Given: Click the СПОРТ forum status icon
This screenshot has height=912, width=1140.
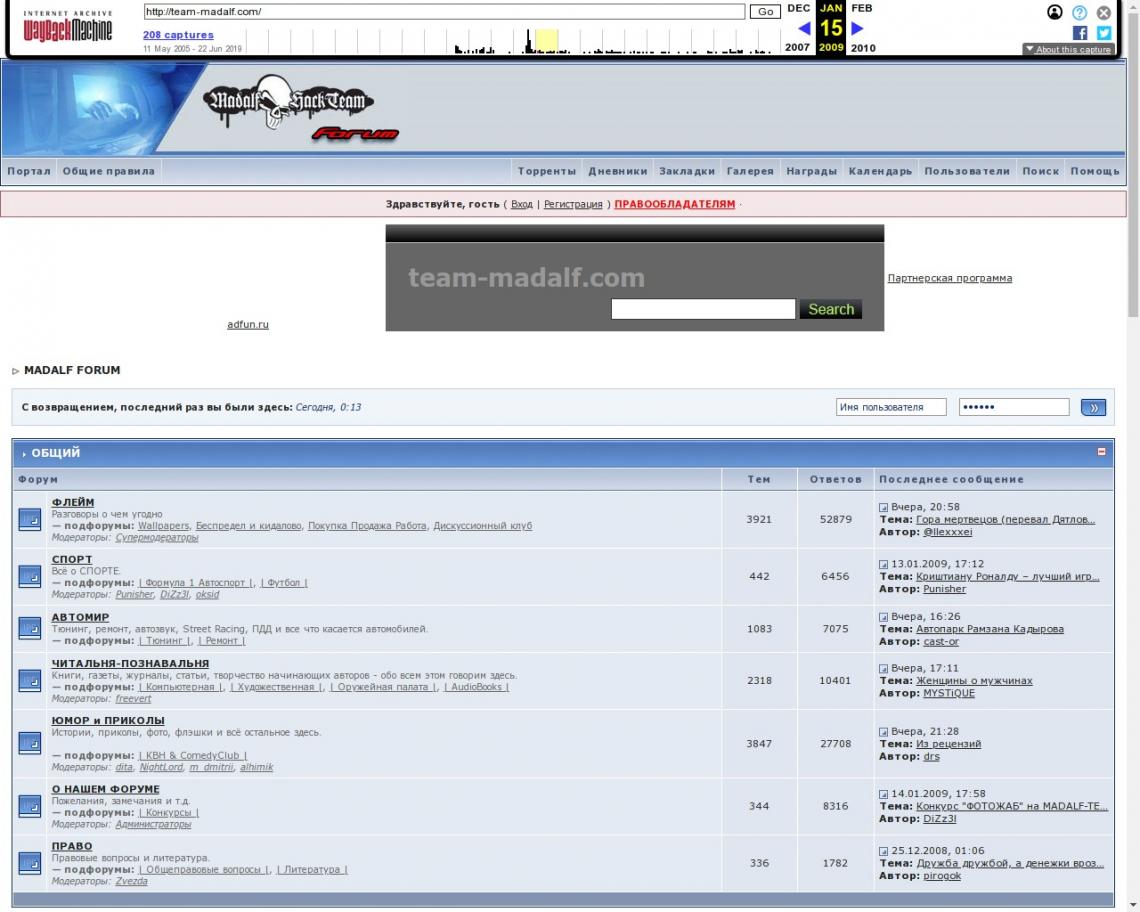Looking at the screenshot, I should [30, 576].
